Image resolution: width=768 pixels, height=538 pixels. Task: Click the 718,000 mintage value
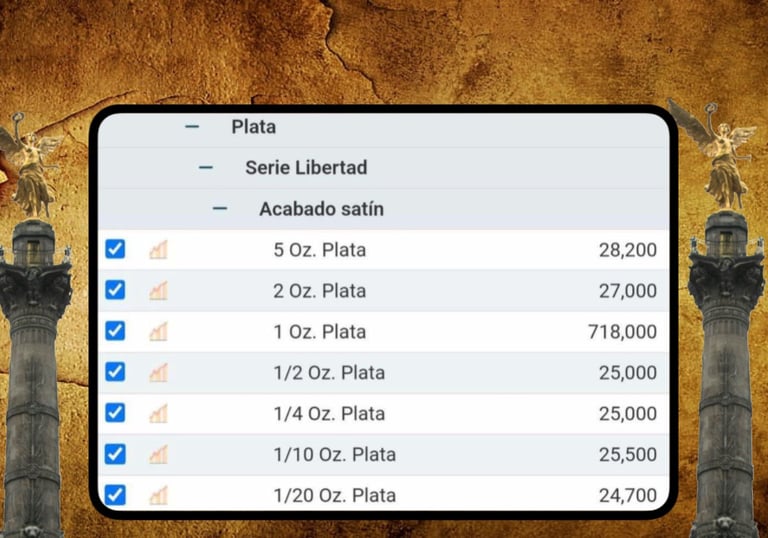(623, 332)
